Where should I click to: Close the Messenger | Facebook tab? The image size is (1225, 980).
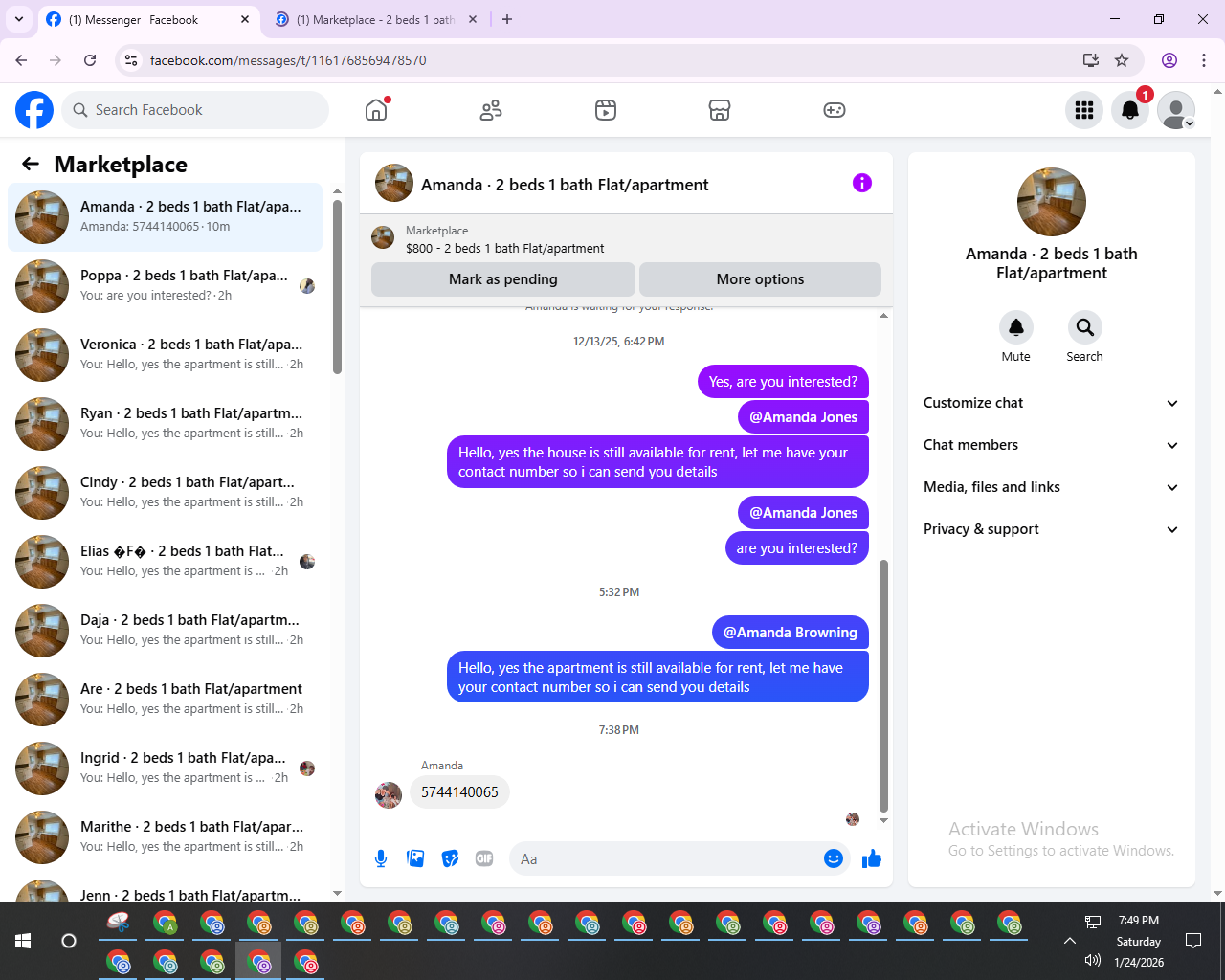(x=245, y=19)
